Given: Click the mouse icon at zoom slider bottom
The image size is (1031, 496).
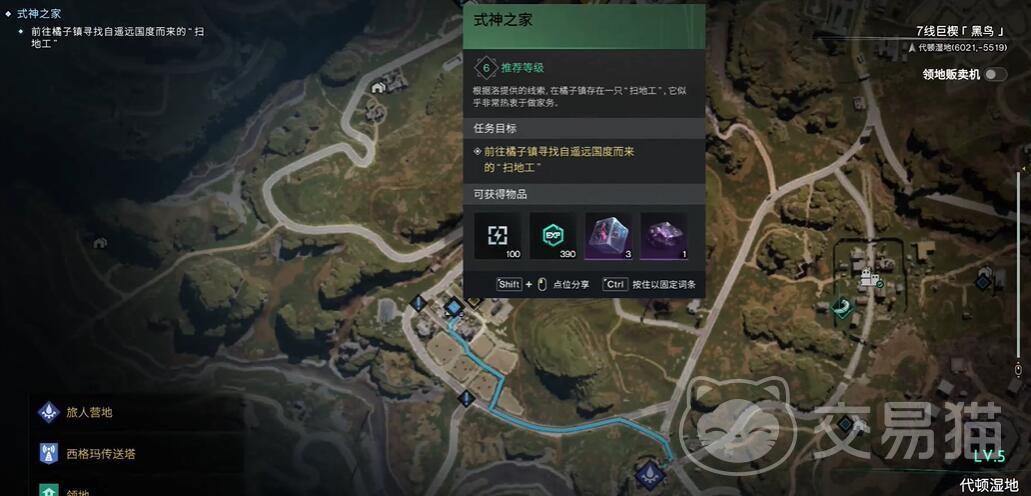Looking at the screenshot, I should coord(1019,368).
